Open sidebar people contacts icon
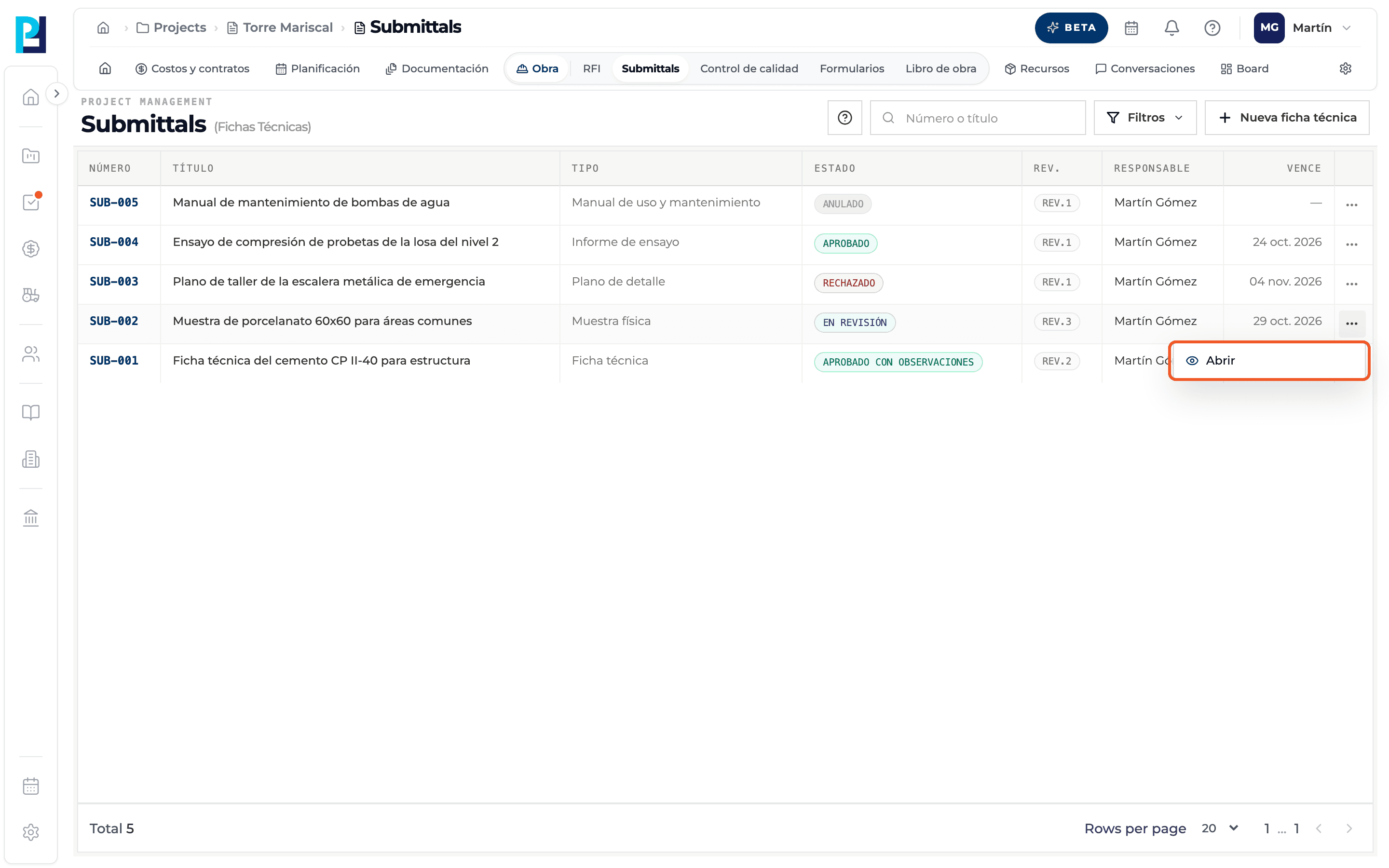Image resolution: width=1389 pixels, height=868 pixels. tap(31, 354)
